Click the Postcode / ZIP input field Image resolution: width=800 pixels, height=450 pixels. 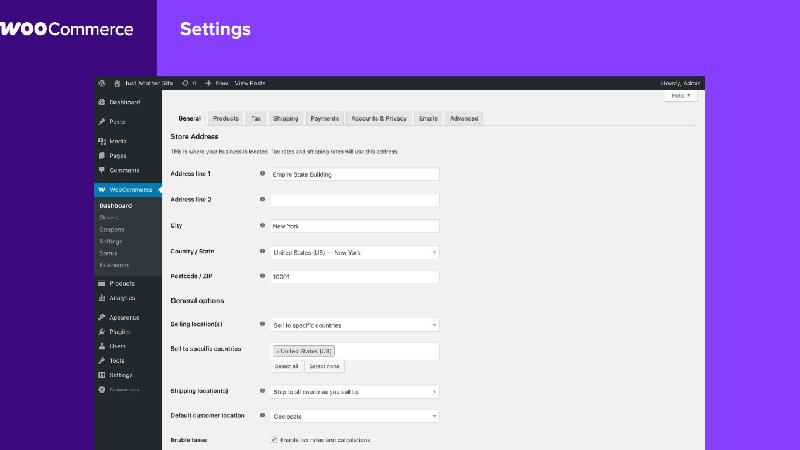pos(355,277)
